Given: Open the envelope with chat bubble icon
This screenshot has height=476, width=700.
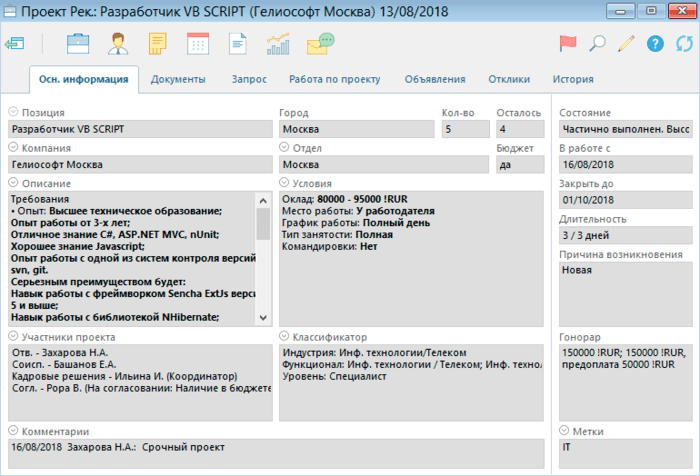Looking at the screenshot, I should pyautogui.click(x=321, y=44).
